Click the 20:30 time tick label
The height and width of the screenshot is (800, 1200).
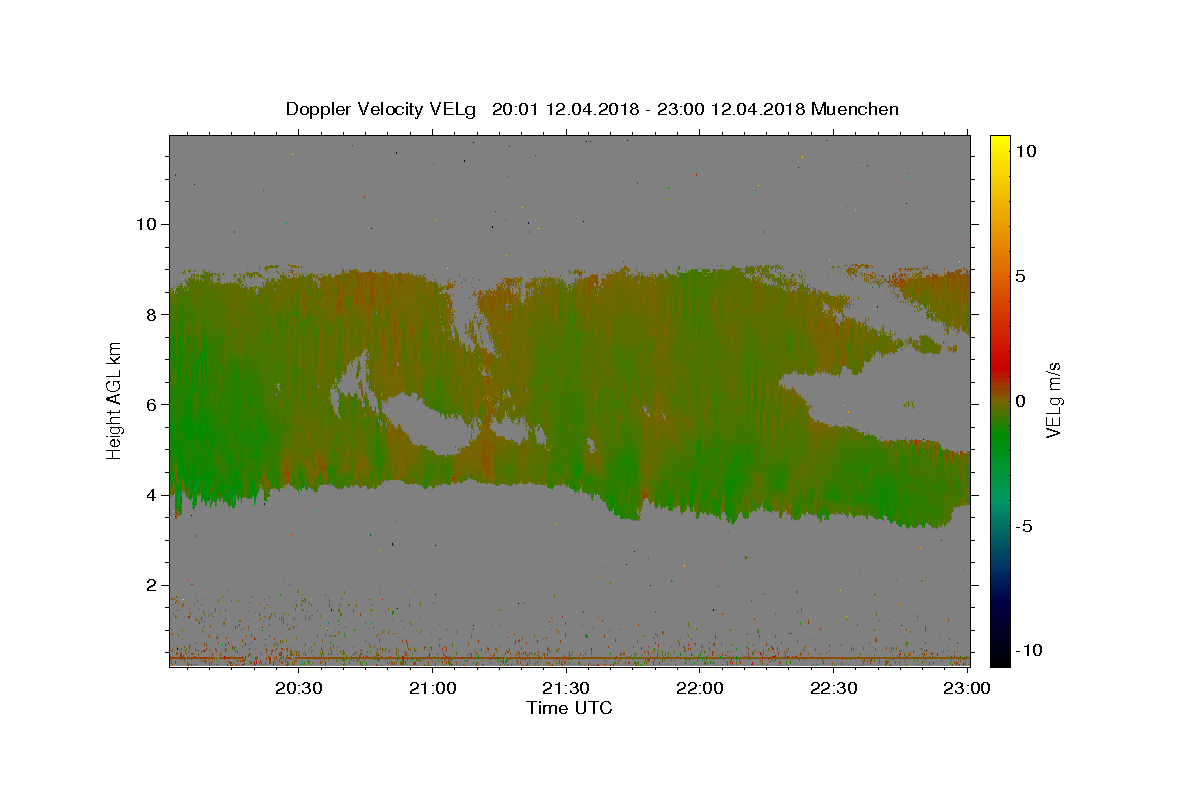click(299, 689)
